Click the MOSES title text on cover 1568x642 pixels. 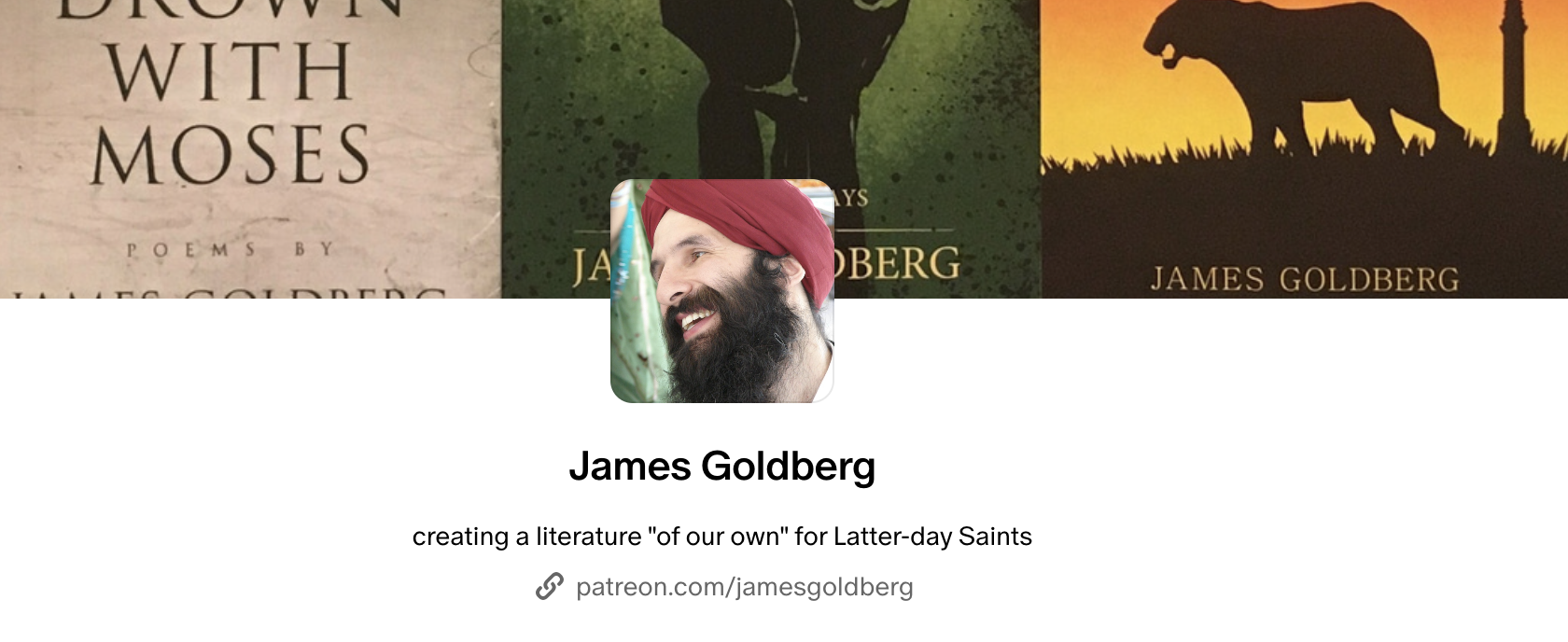231,155
